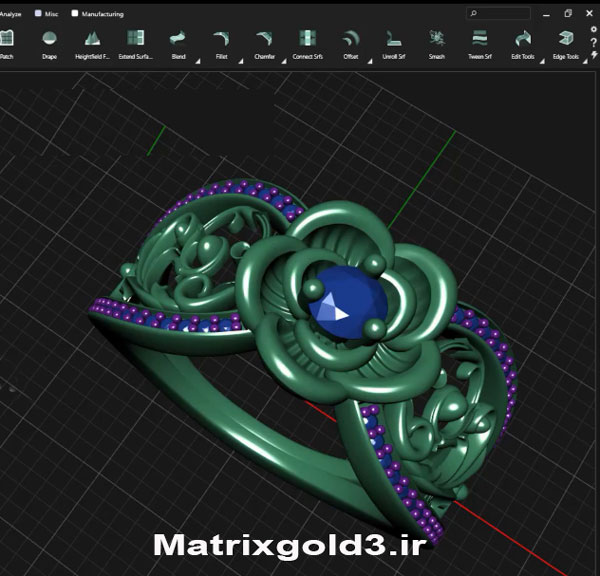Select the blue center gemstone
Viewport: 600px width, 576px height.
coord(347,302)
